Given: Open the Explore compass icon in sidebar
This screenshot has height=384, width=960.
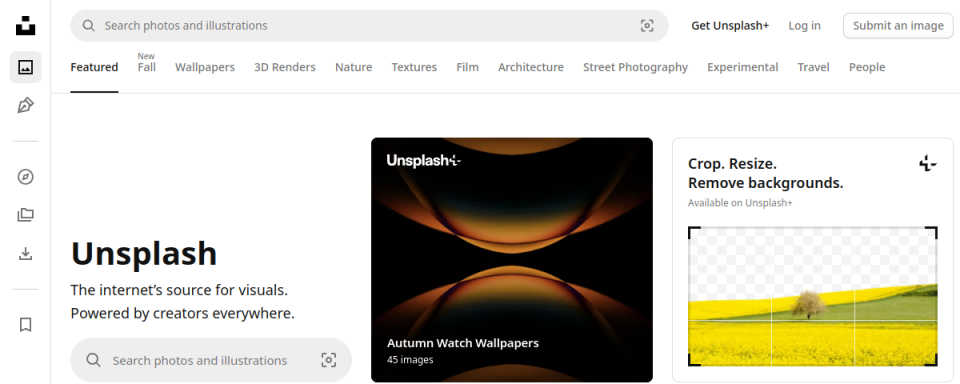Looking at the screenshot, I should pyautogui.click(x=25, y=177).
